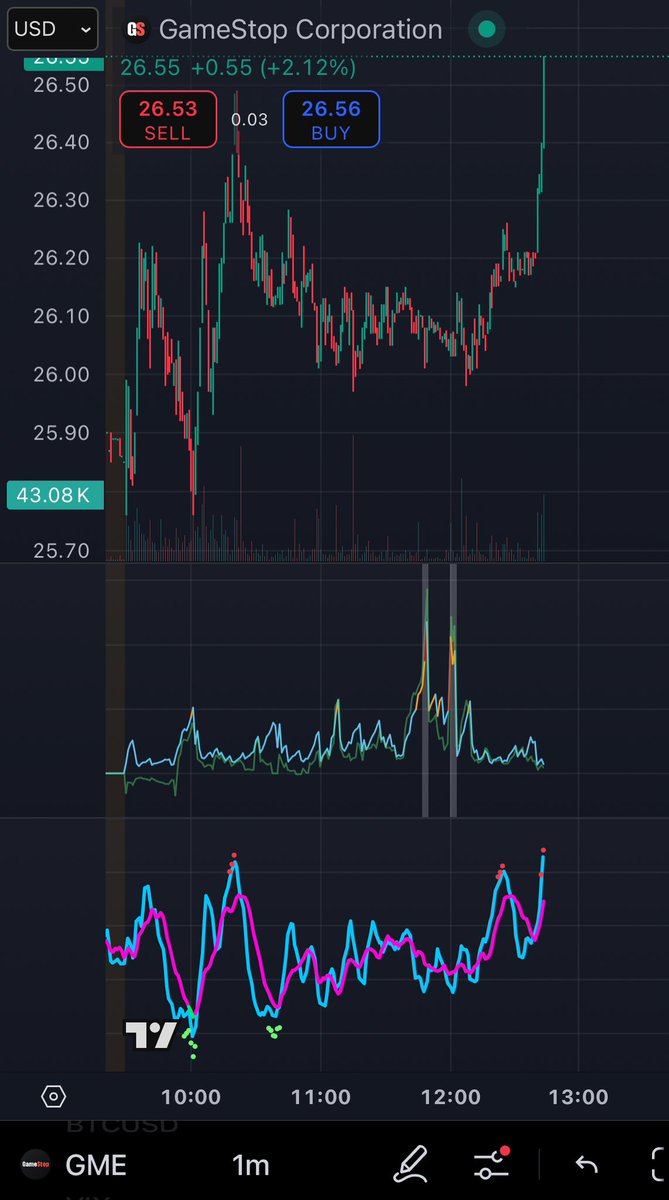This screenshot has width=669, height=1200.
Task: Open the indicators settings sliders icon
Action: point(490,1164)
